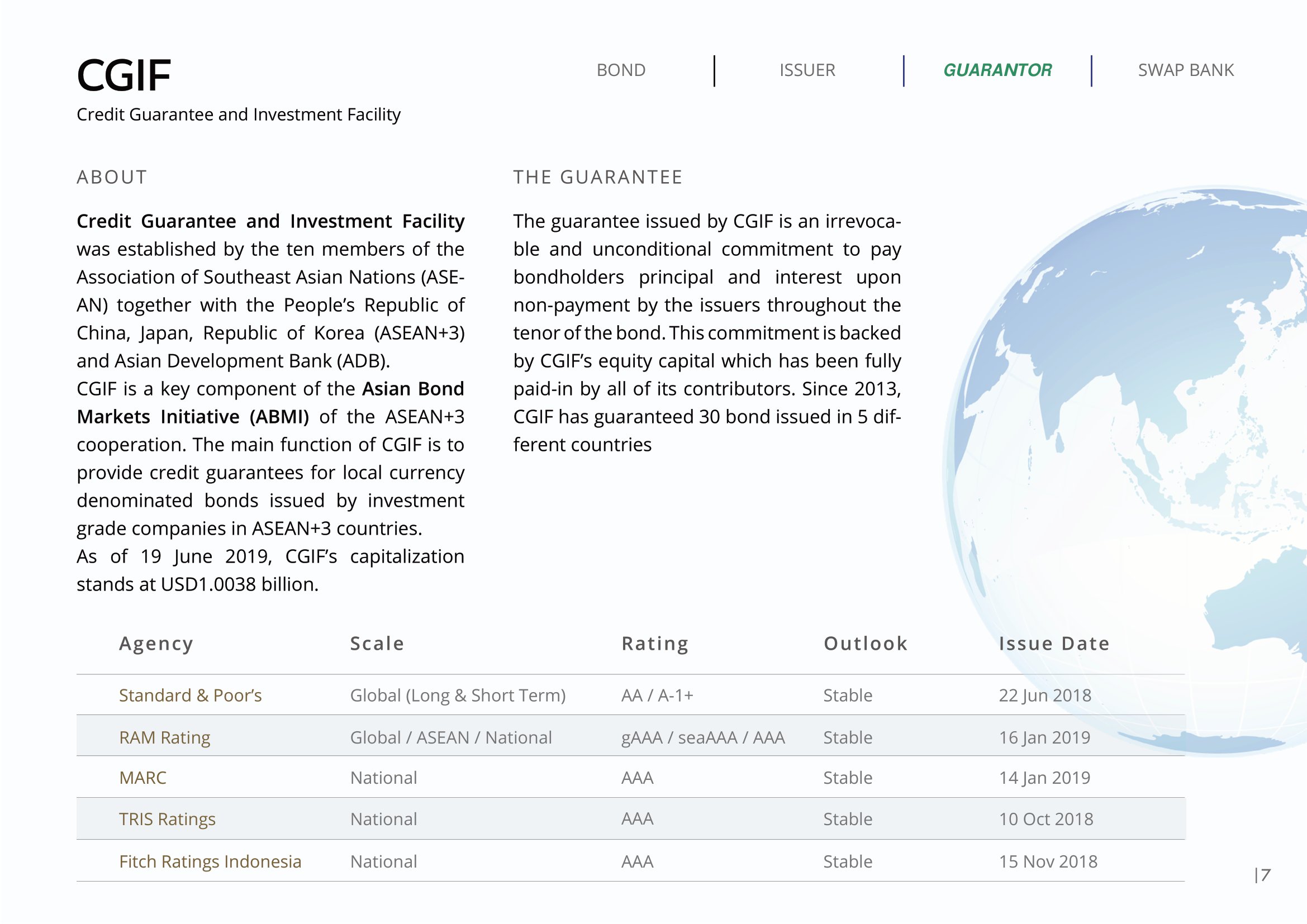Click the Scale column header
Screen dimensions: 1307x924
coord(377,644)
